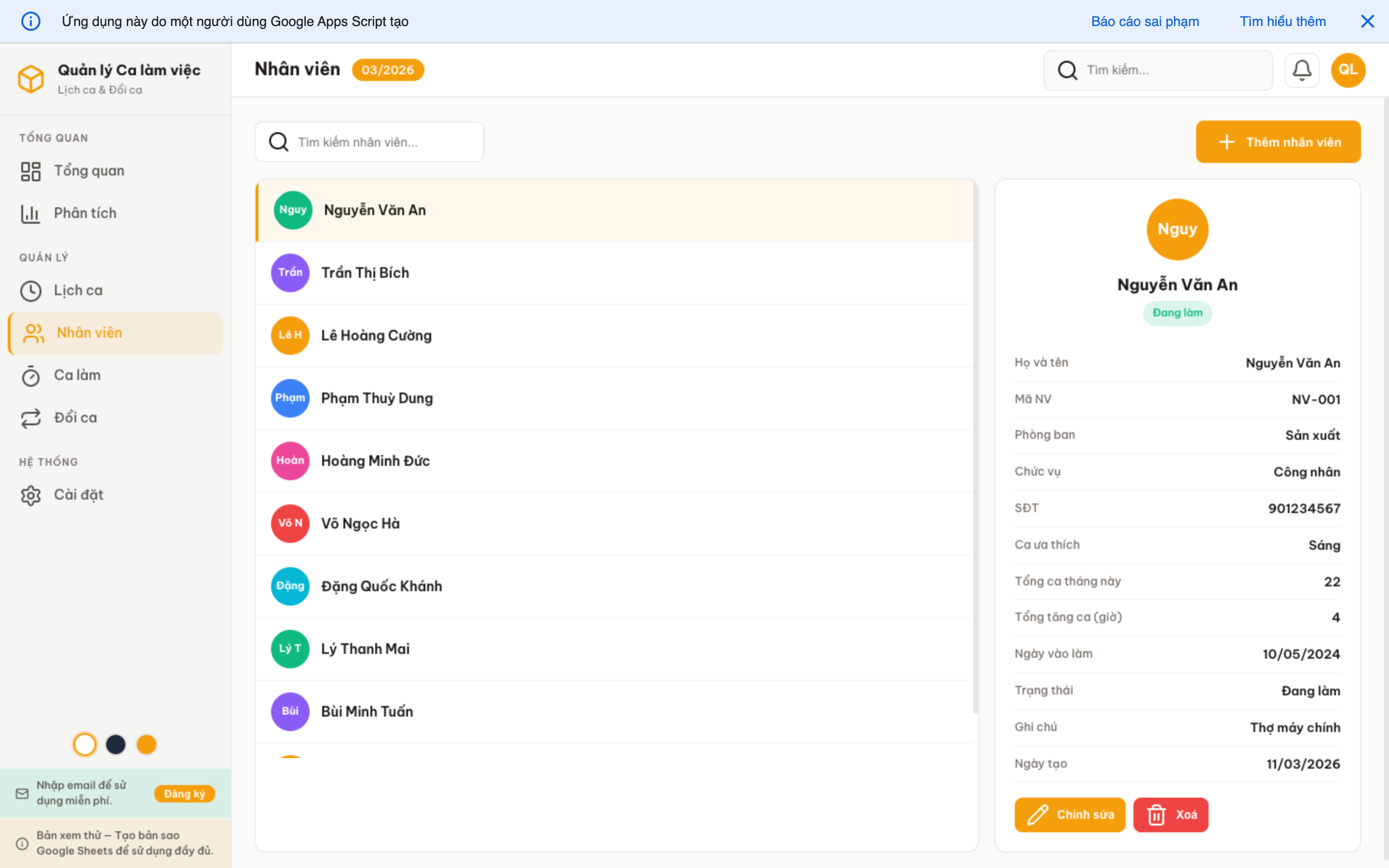This screenshot has width=1389, height=868.
Task: Click the Đổi ca swap arrows icon
Action: tap(30, 418)
